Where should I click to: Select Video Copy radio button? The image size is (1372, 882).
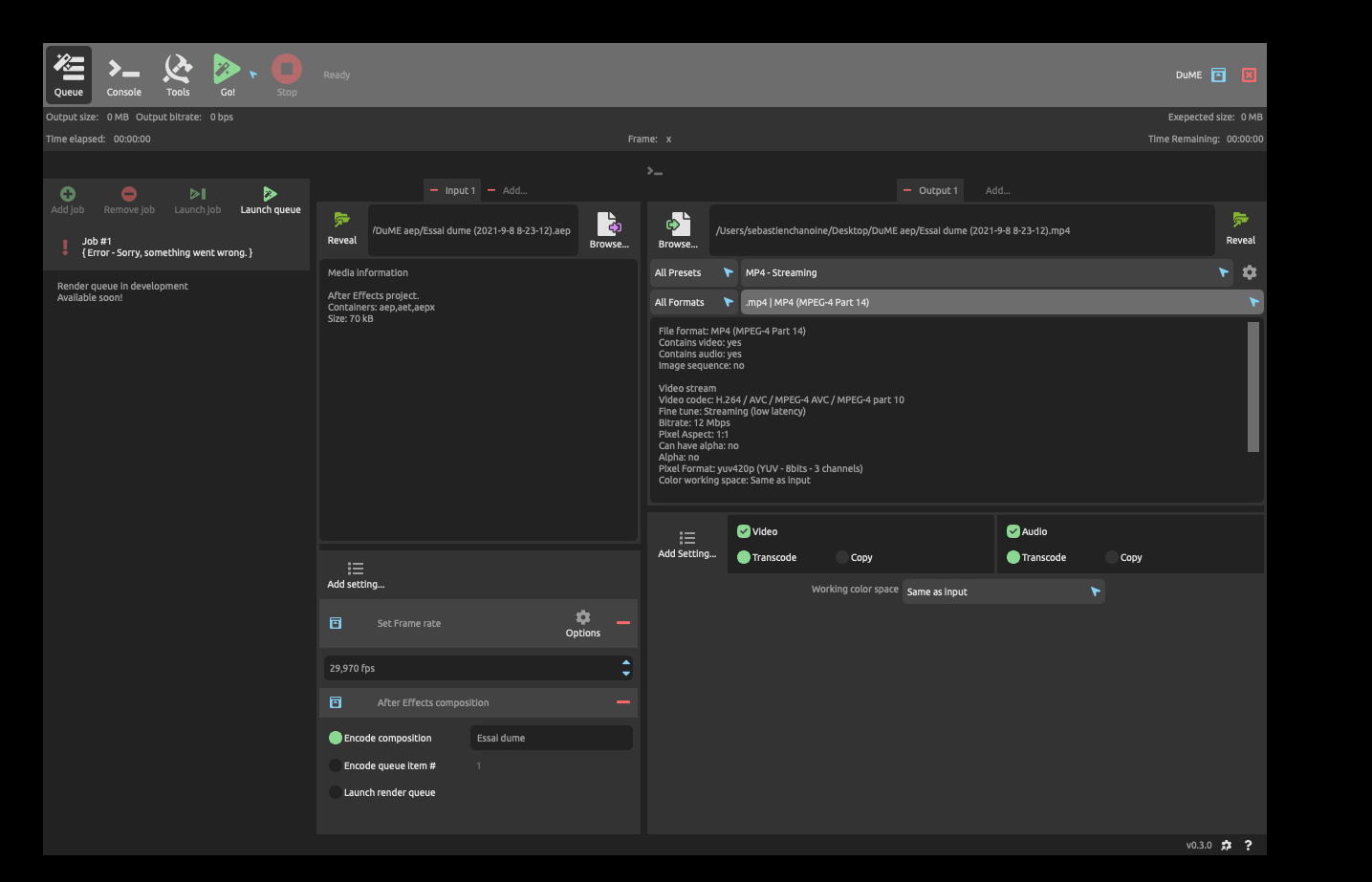[x=842, y=557]
